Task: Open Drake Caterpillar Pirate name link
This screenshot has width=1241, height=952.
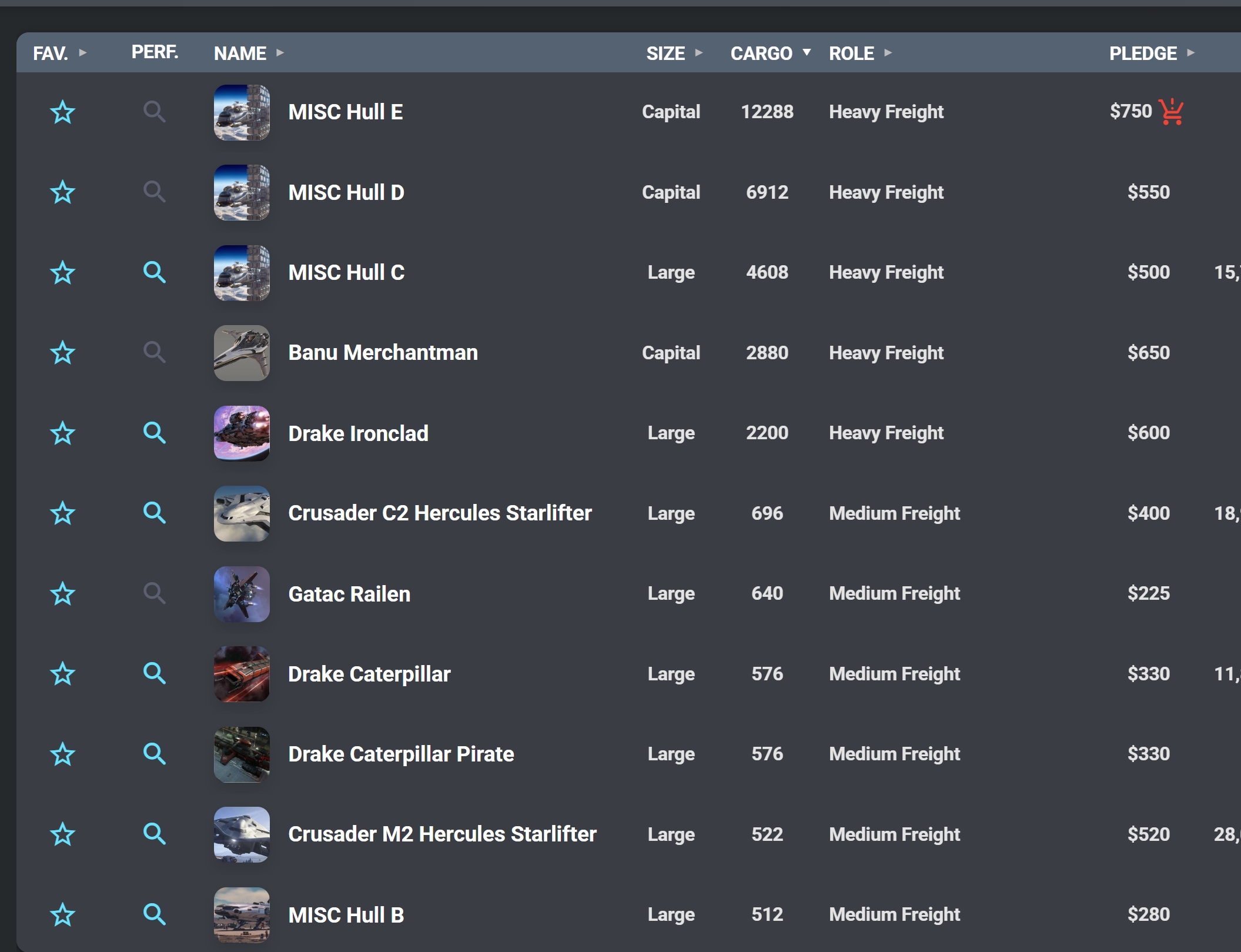Action: [x=401, y=754]
